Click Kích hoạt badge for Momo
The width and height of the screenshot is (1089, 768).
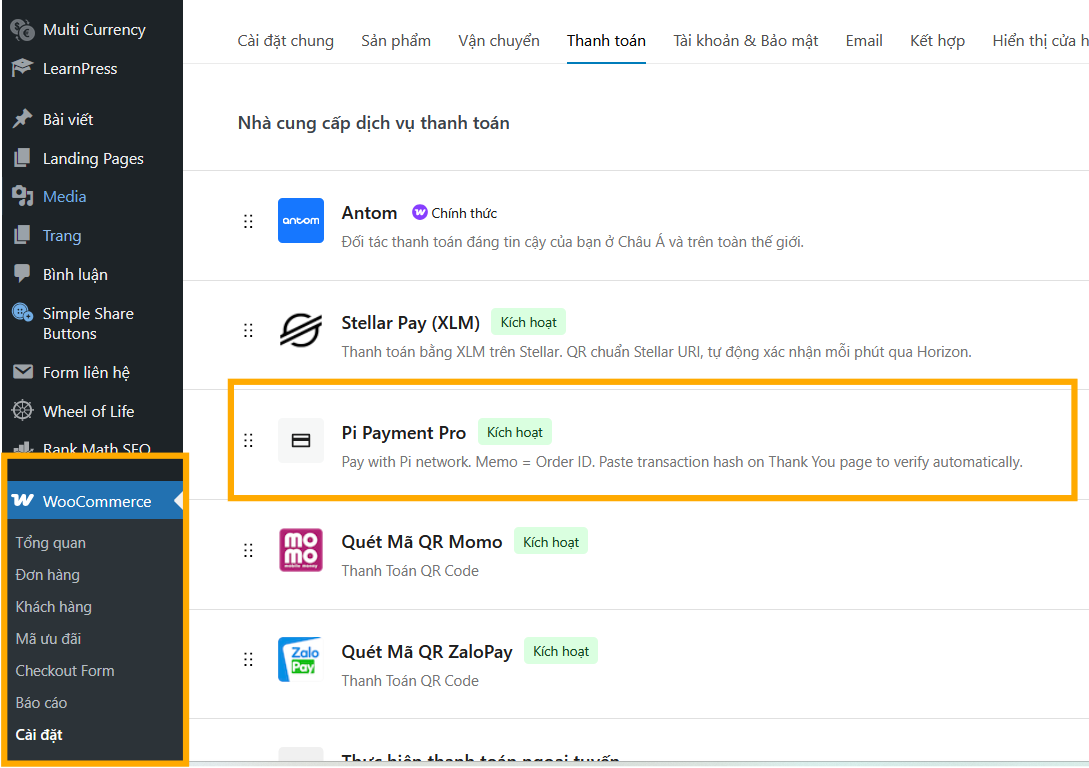coord(551,542)
